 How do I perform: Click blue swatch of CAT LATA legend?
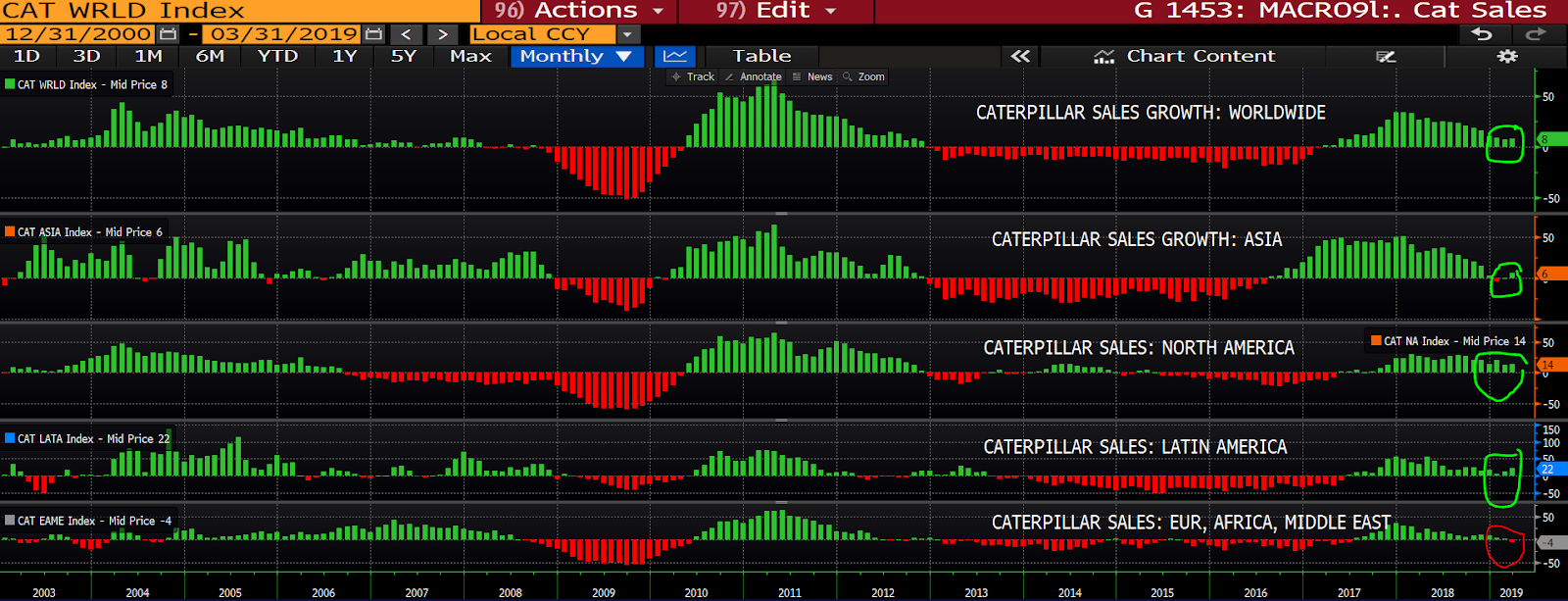click(x=10, y=439)
